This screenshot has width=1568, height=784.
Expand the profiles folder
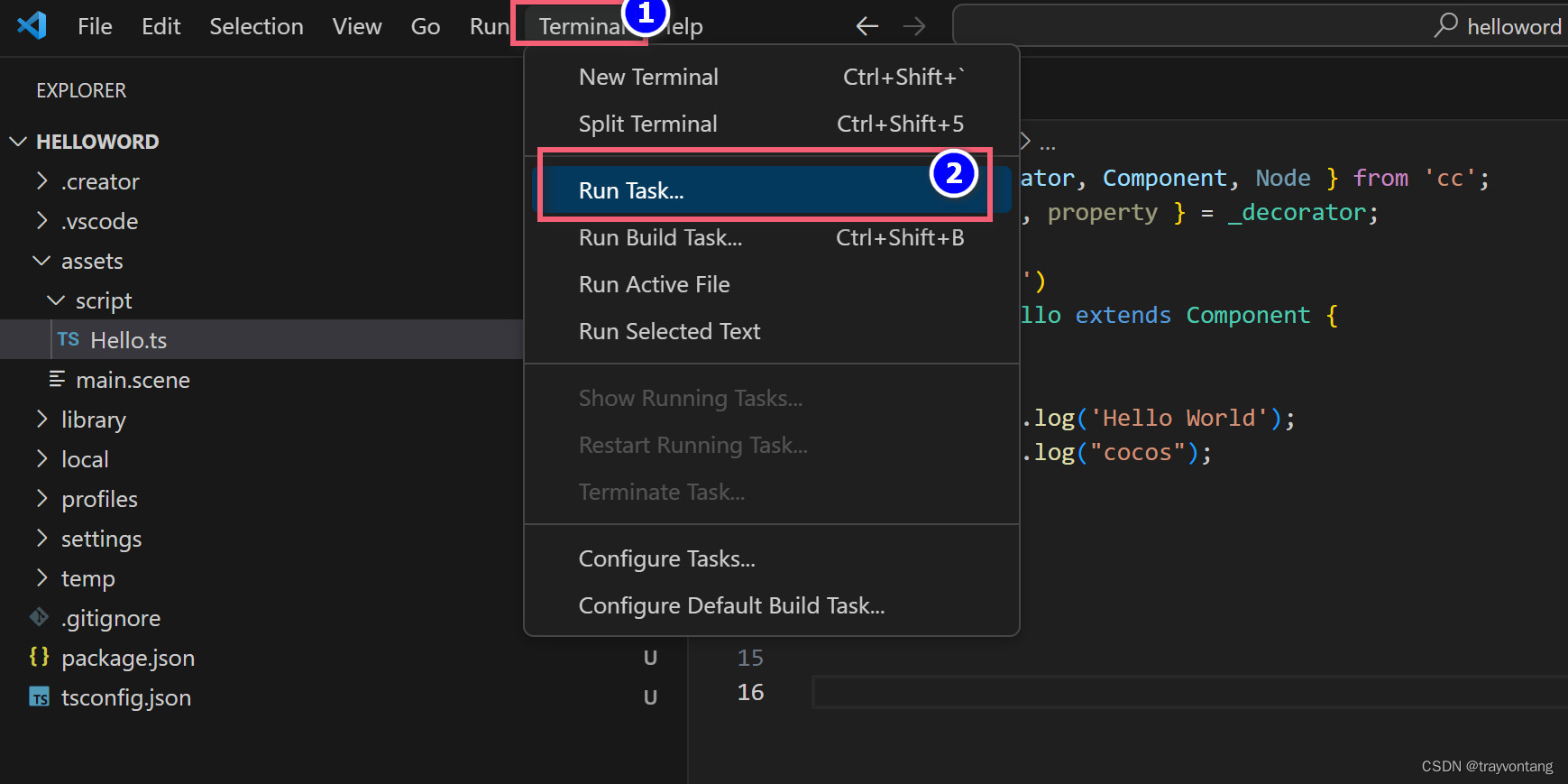(41, 499)
